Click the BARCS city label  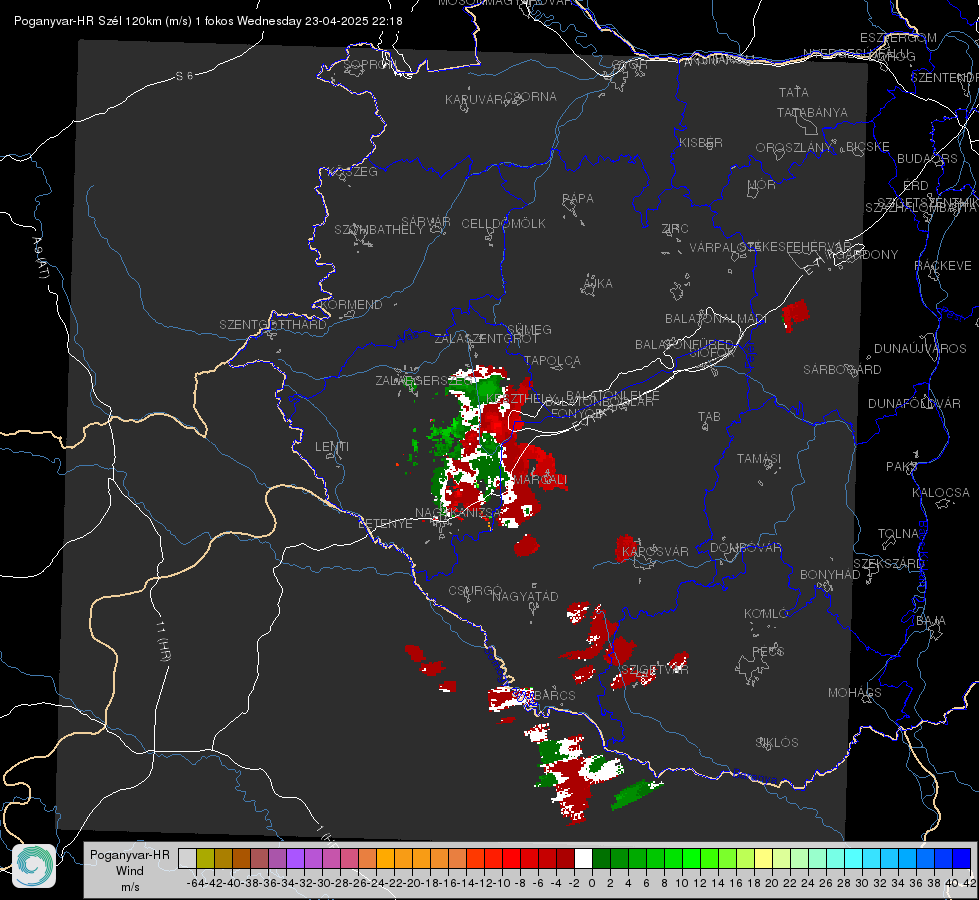(554, 695)
